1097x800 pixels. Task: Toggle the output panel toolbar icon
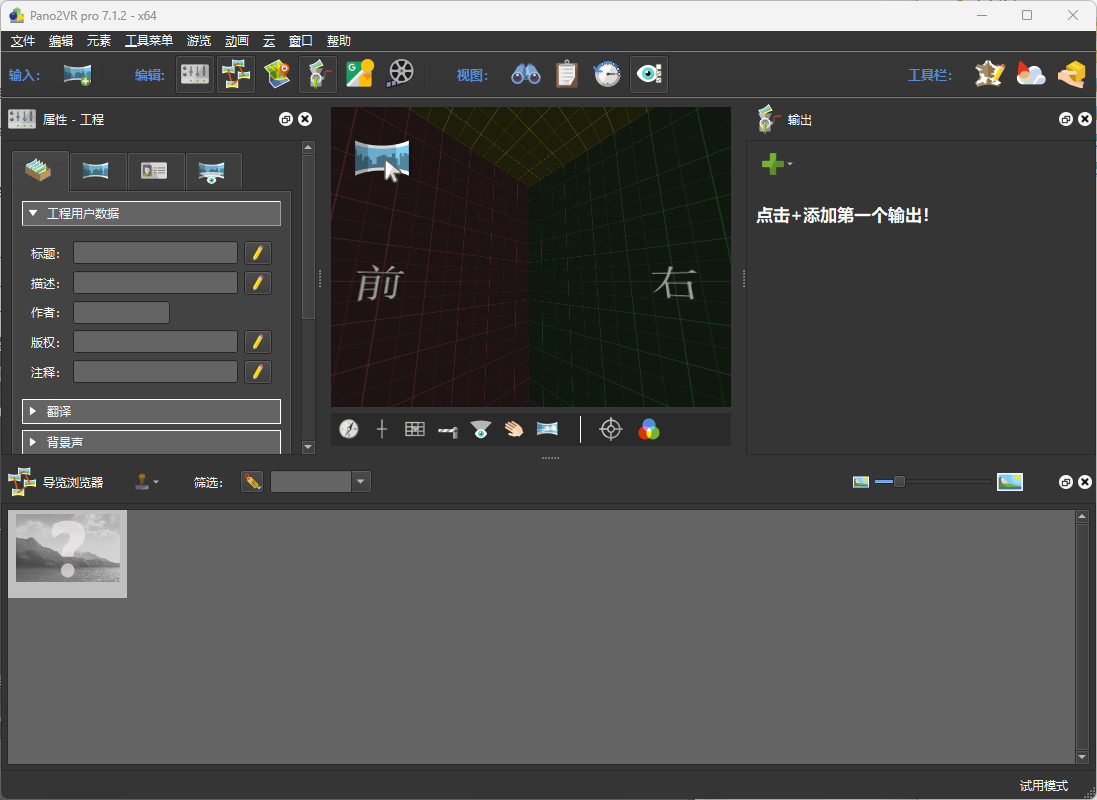pos(318,74)
